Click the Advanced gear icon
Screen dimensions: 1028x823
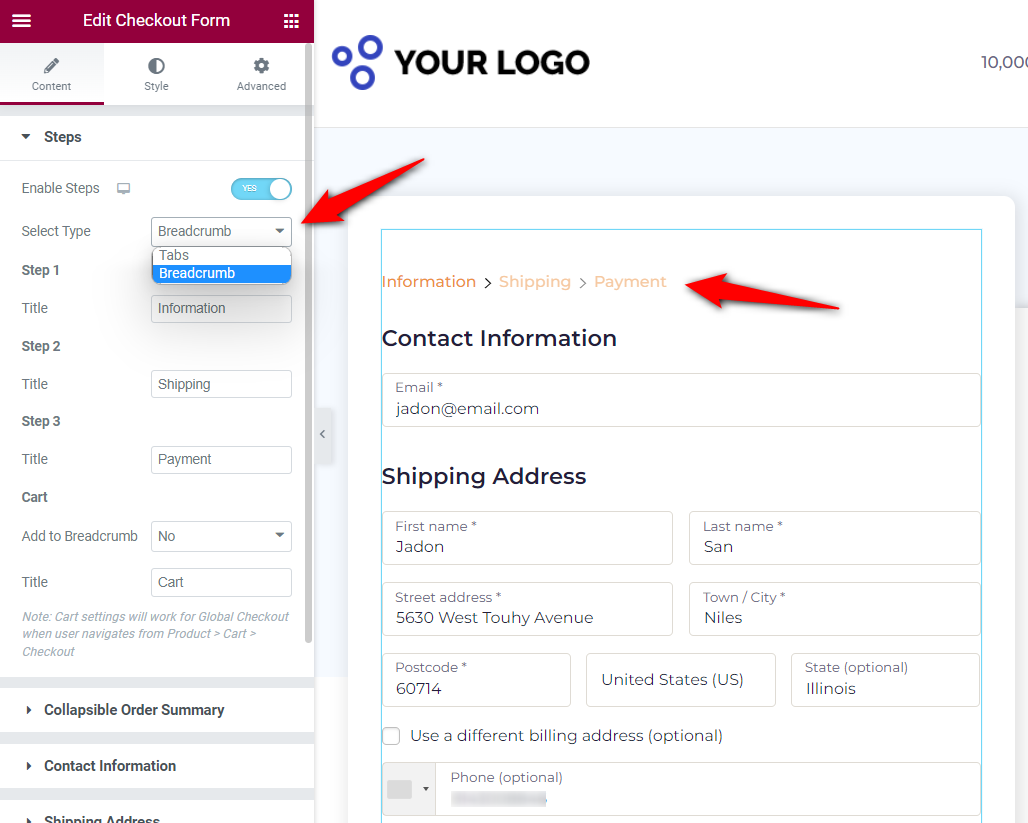click(x=261, y=66)
